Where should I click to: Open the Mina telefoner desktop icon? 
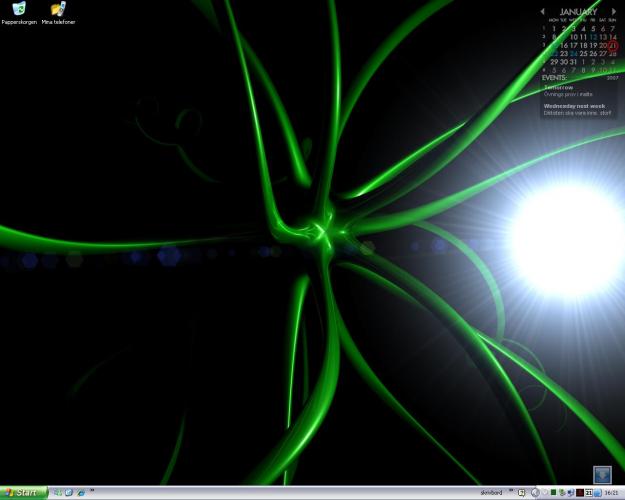coord(58,11)
